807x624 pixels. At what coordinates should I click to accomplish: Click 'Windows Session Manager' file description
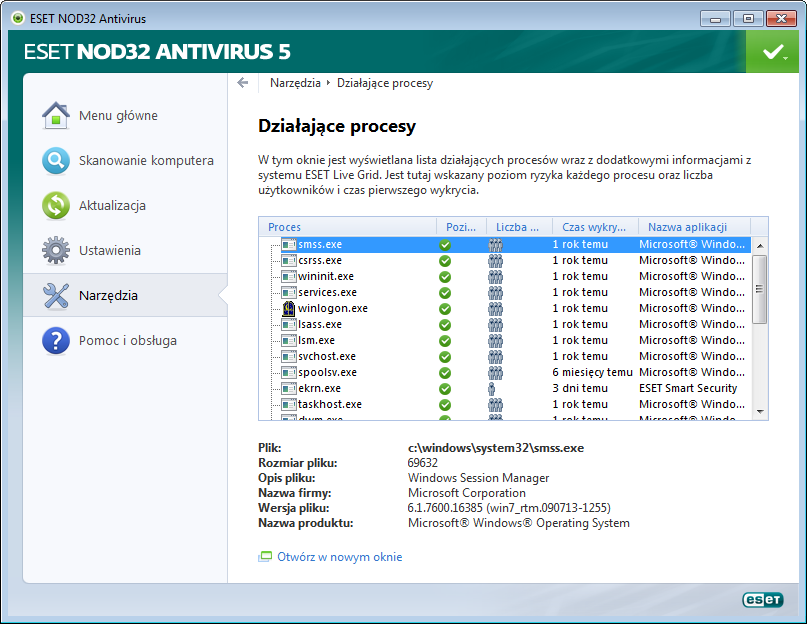pos(479,478)
